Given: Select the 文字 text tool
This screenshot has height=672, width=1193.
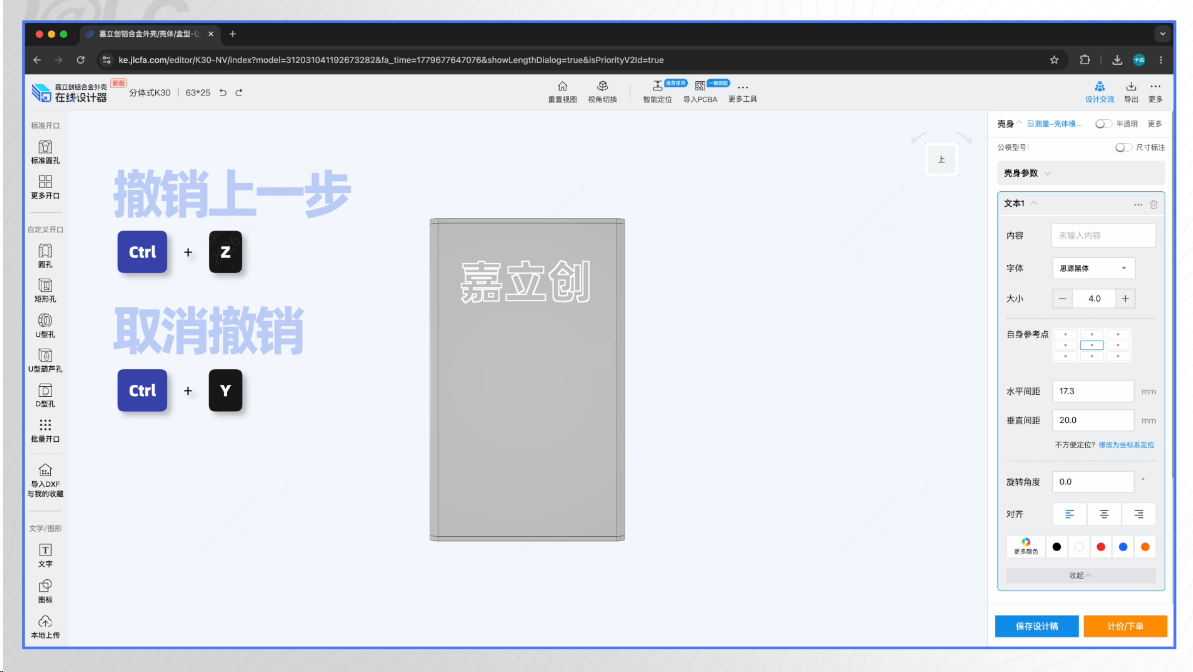Looking at the screenshot, I should [45, 556].
